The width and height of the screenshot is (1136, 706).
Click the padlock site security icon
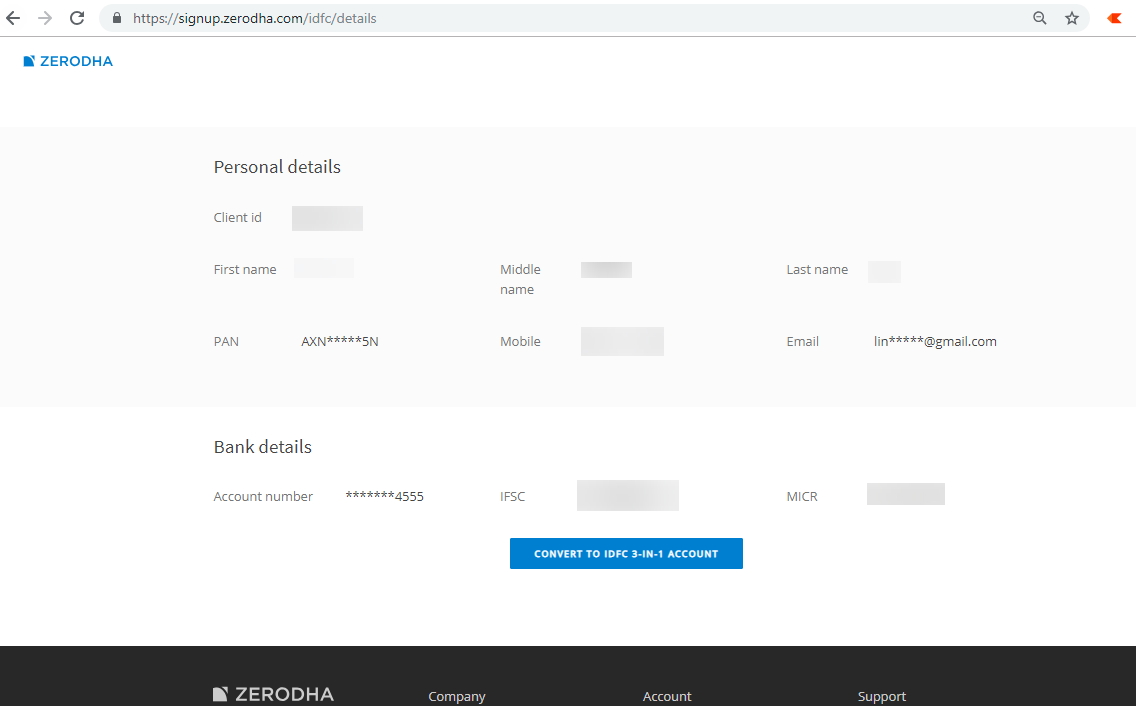pyautogui.click(x=117, y=18)
